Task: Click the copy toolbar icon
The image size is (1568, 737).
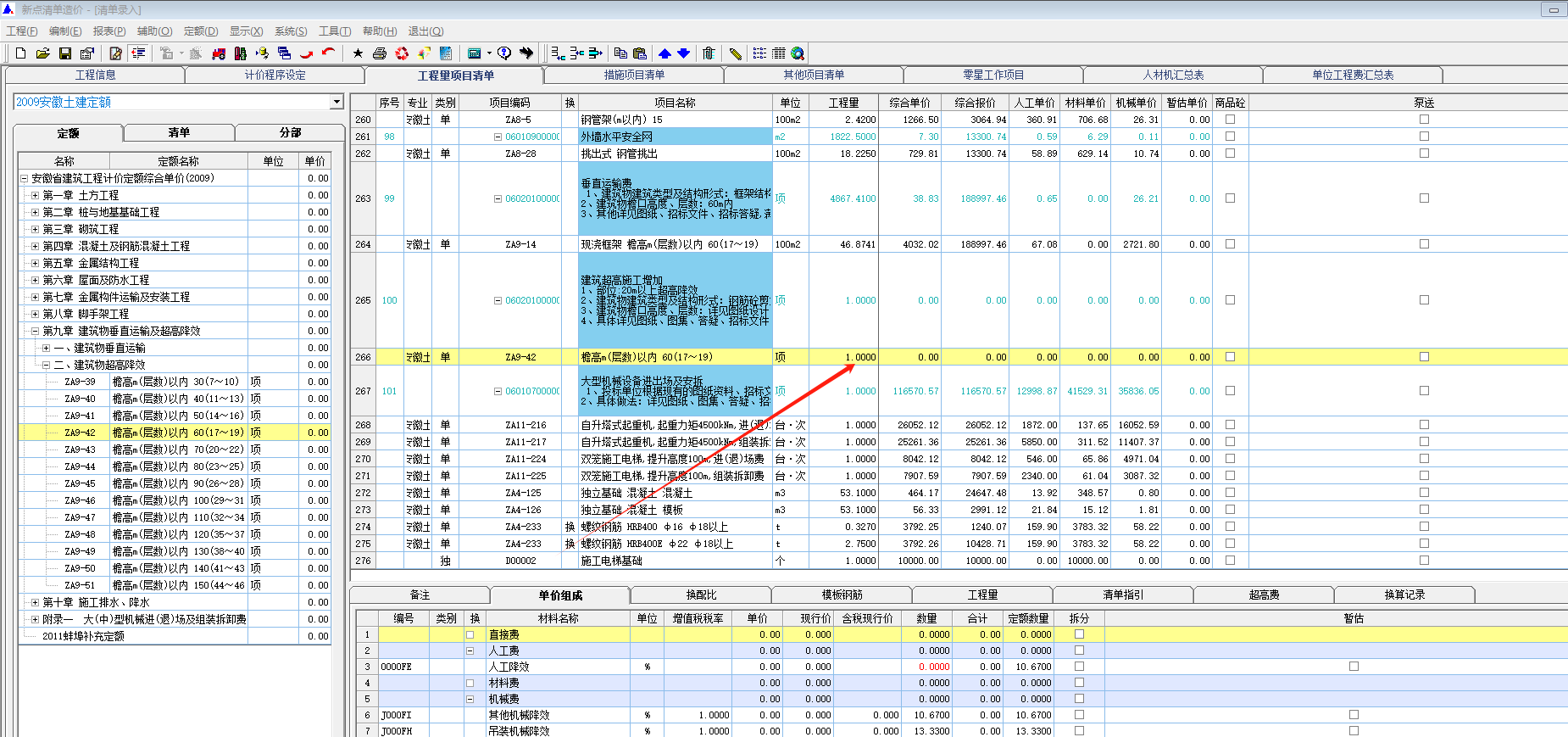Action: [x=620, y=53]
